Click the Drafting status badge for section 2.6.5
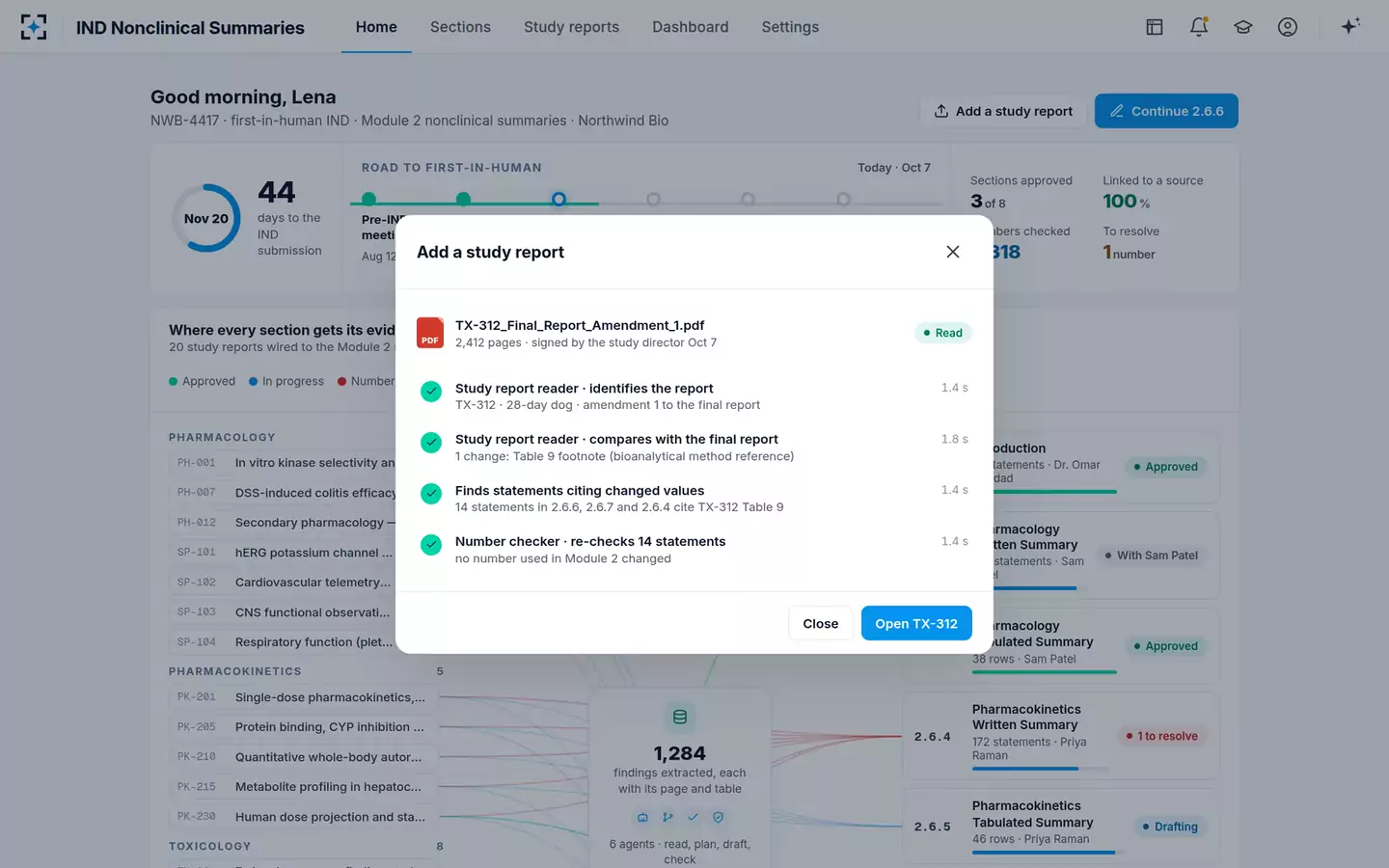The height and width of the screenshot is (868, 1389). click(1169, 827)
